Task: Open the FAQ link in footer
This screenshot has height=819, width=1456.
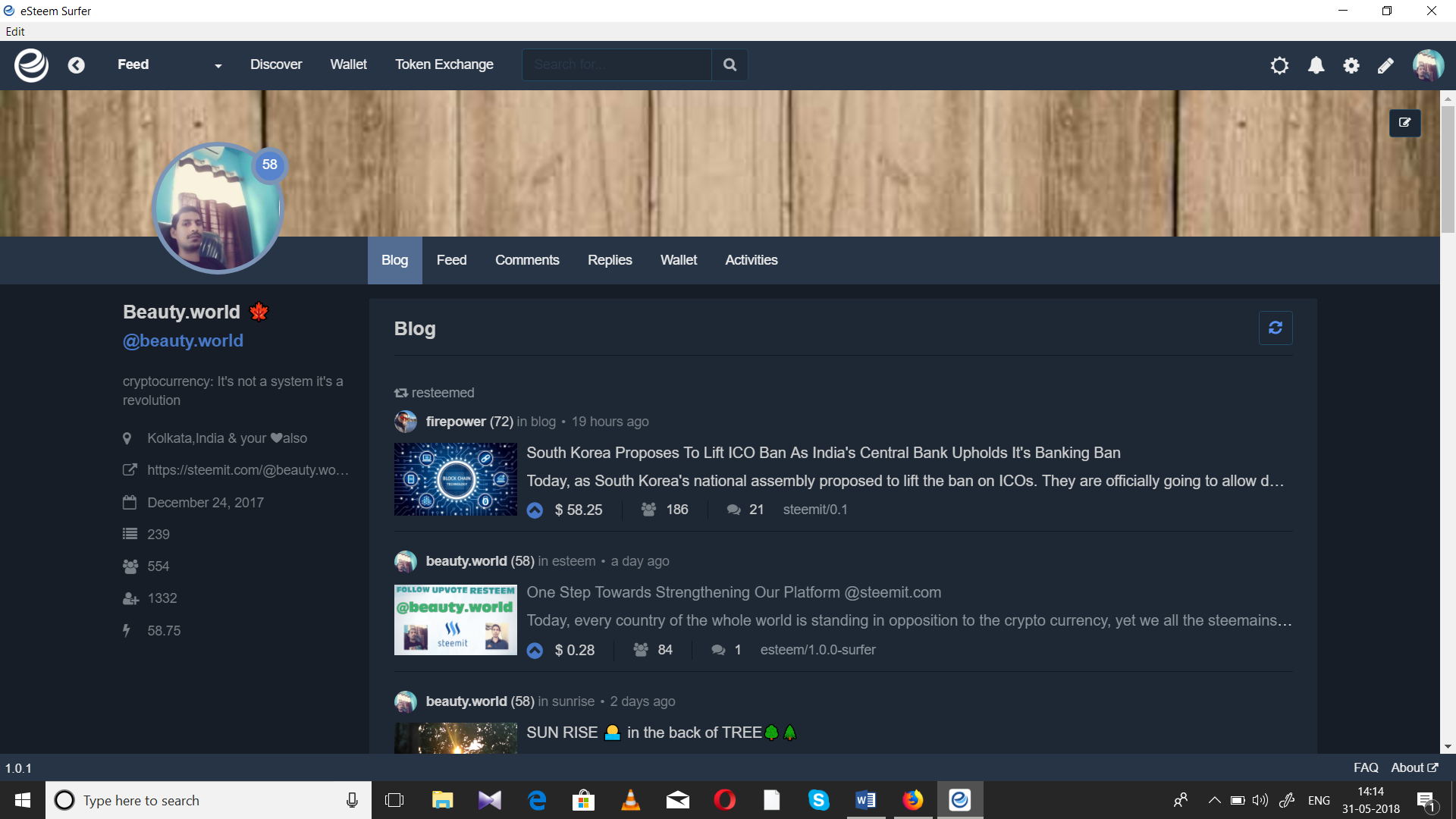Action: 1366,768
